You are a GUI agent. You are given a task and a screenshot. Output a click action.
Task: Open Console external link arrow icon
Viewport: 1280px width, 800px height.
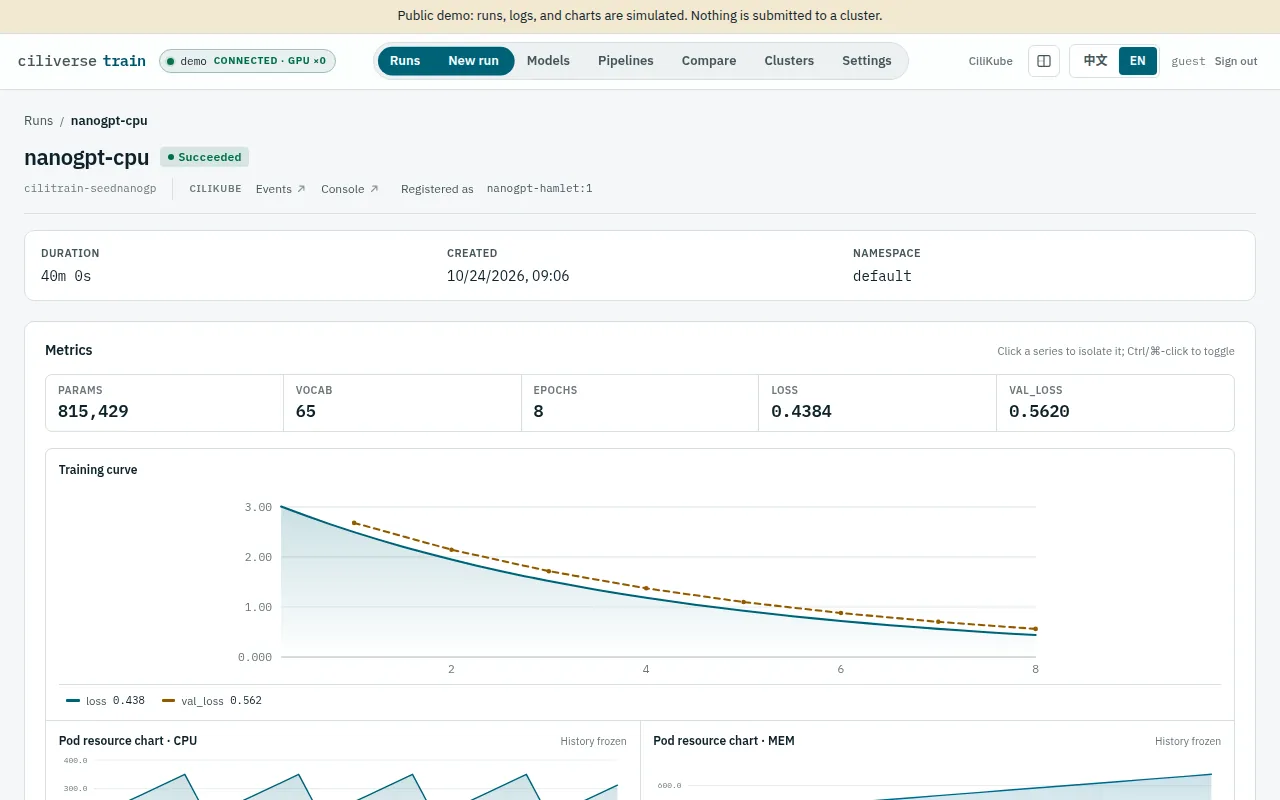[374, 189]
